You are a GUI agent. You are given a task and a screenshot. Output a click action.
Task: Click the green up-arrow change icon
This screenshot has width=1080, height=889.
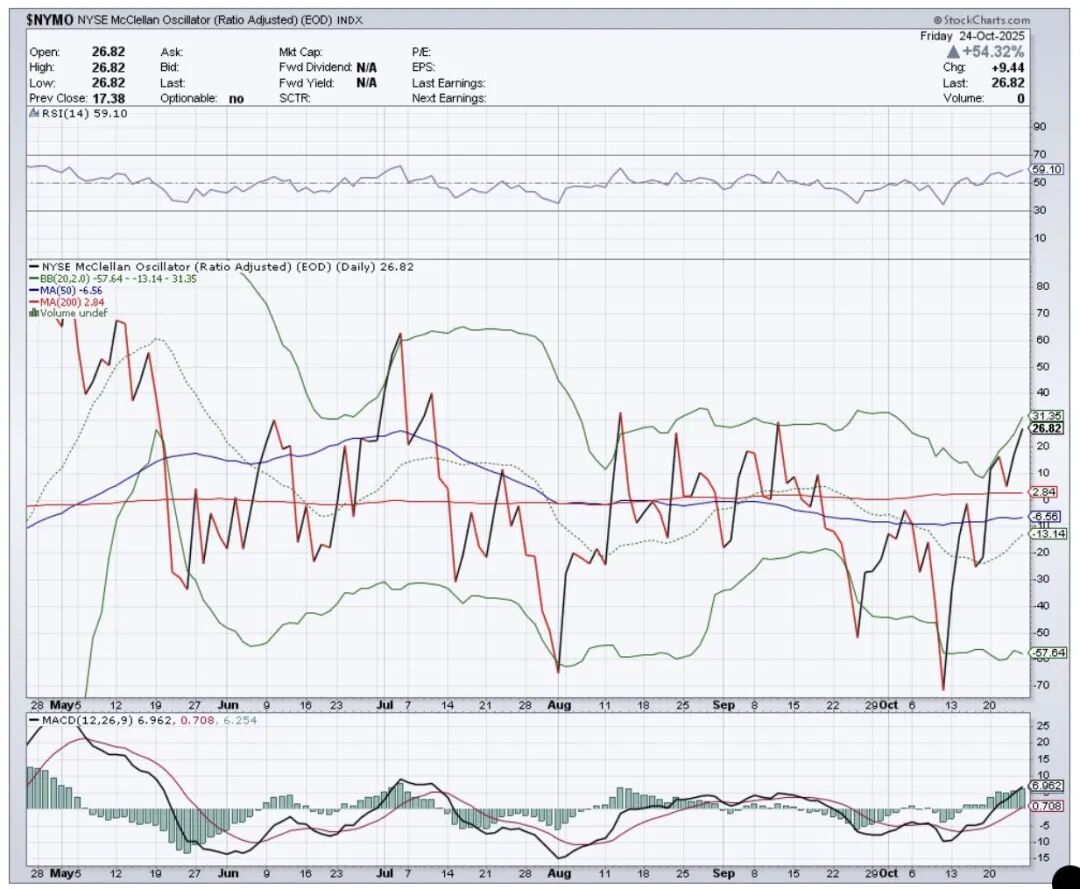coord(953,52)
